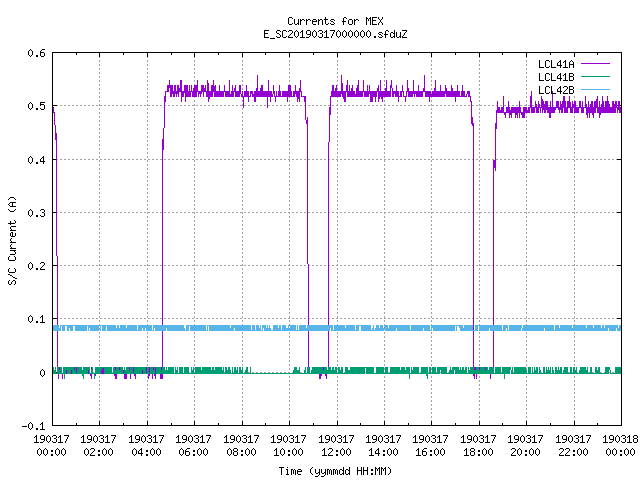Click the y-axis tick value -0.1
640x480 pixels.
click(x=33, y=426)
